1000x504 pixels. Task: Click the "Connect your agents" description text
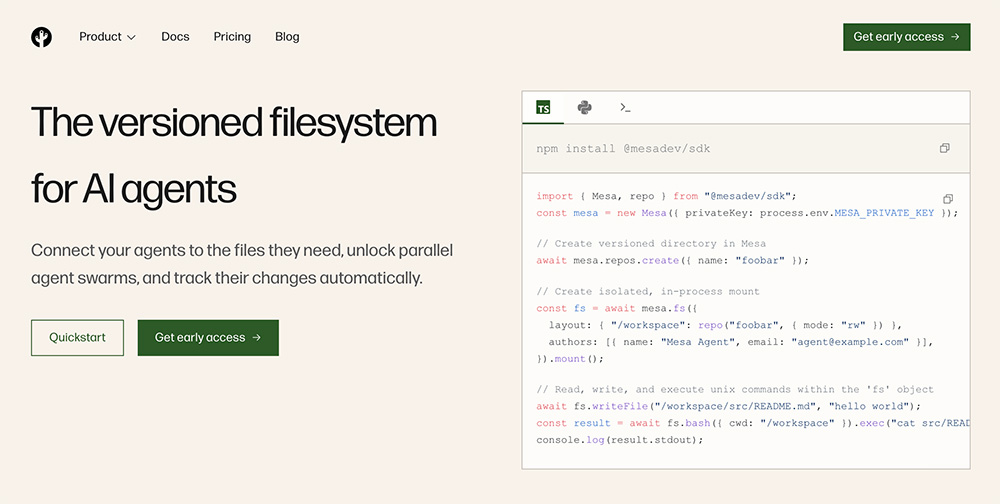click(x=242, y=264)
